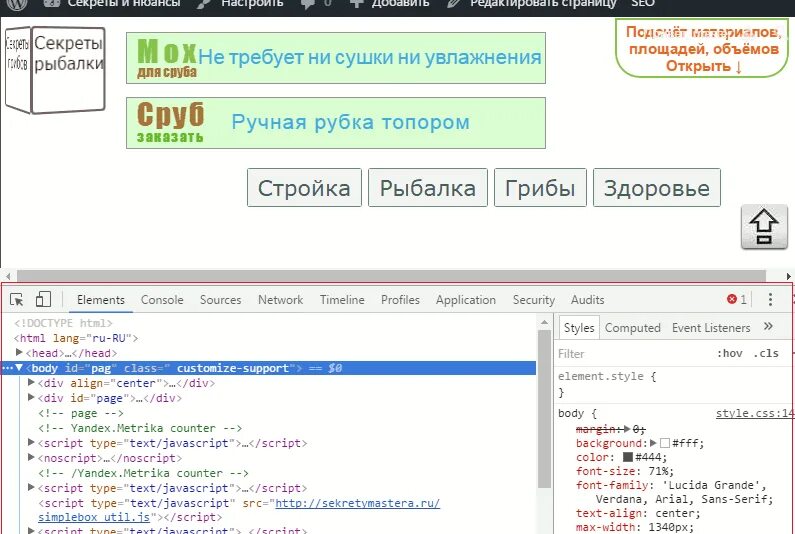
Task: Click the Грибы navigation button
Action: point(540,188)
